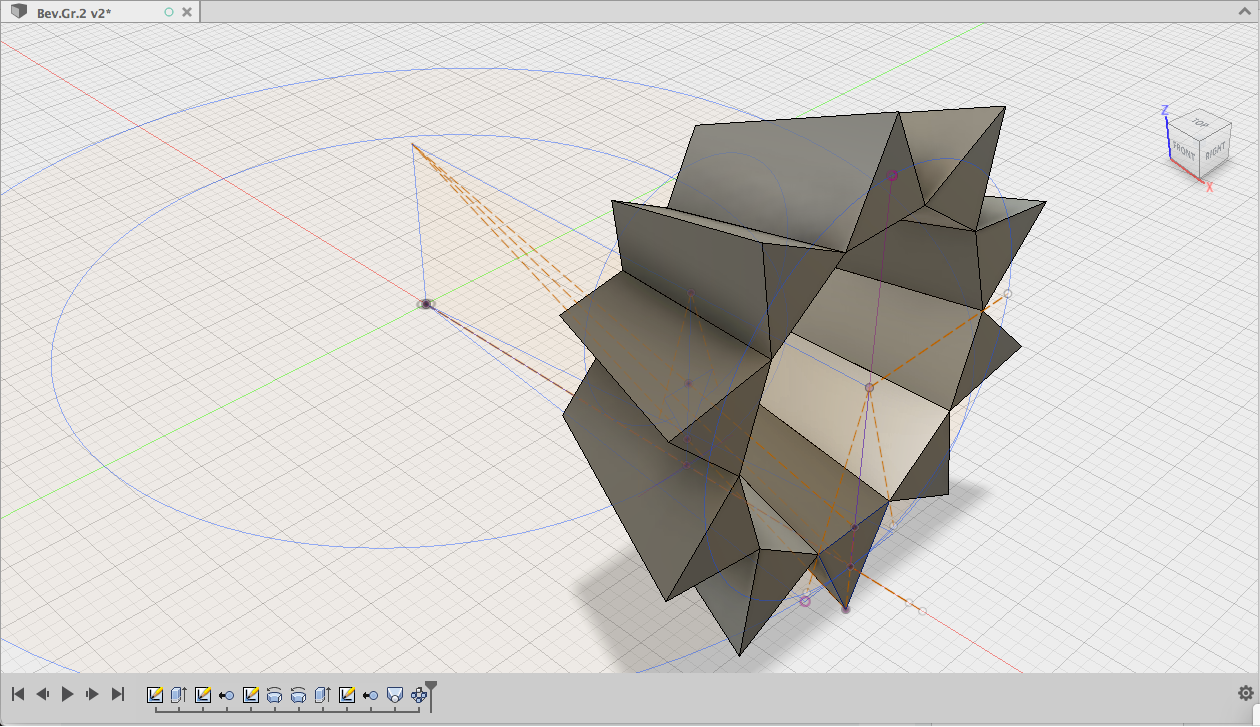This screenshot has width=1260, height=727.
Task: Click the green circle status icon on the tab
Action: (168, 12)
